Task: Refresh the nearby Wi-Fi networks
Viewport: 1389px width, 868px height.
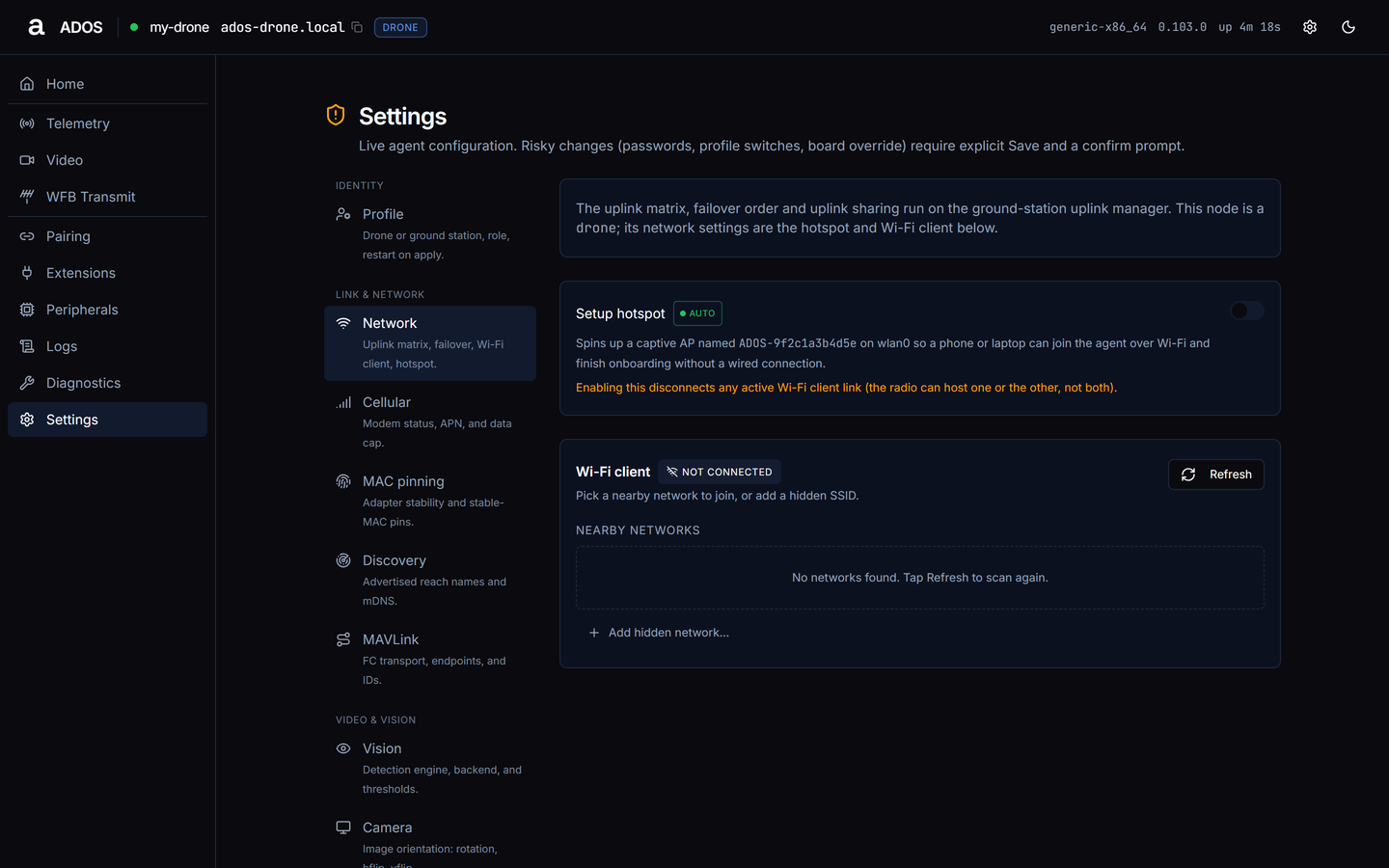Action: click(x=1216, y=475)
